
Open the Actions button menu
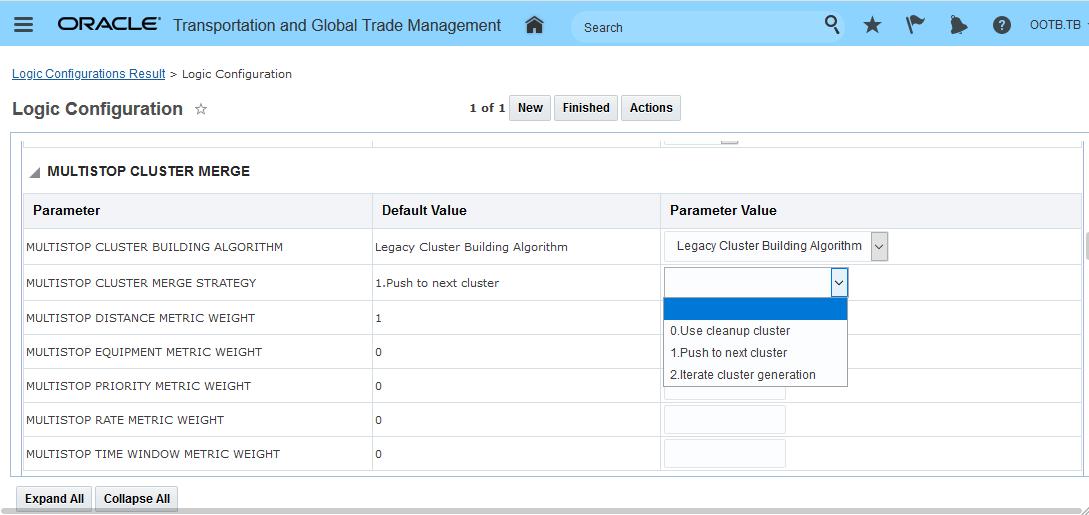tap(651, 108)
